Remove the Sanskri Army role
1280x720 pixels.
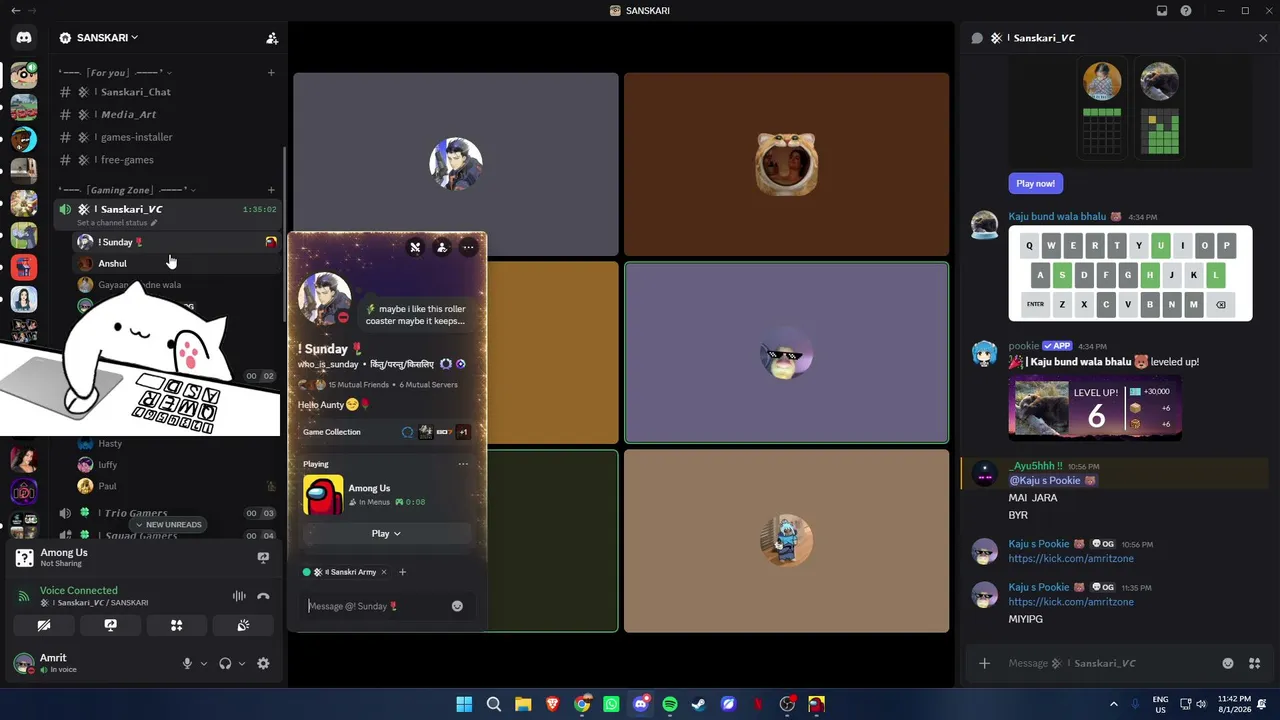(x=383, y=572)
